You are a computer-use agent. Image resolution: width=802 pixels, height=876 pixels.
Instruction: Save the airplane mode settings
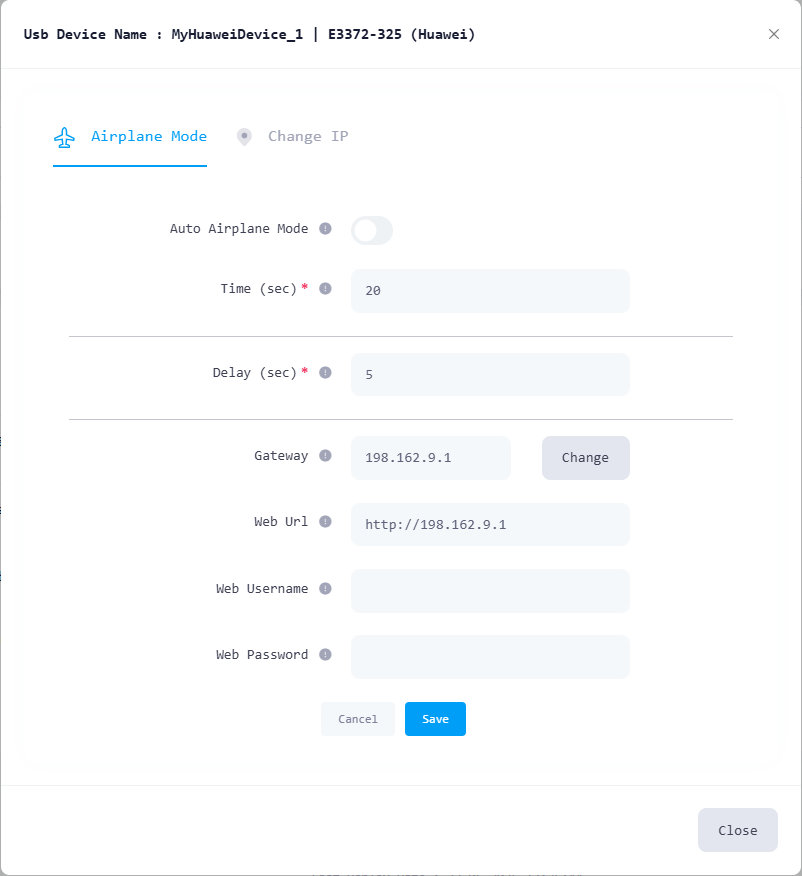(x=435, y=719)
